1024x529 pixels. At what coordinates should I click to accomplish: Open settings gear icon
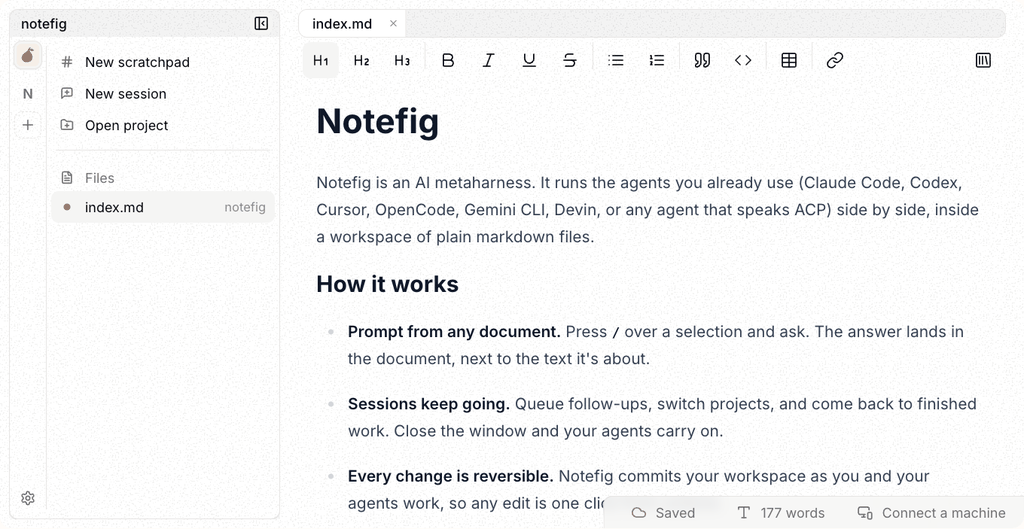pos(27,498)
